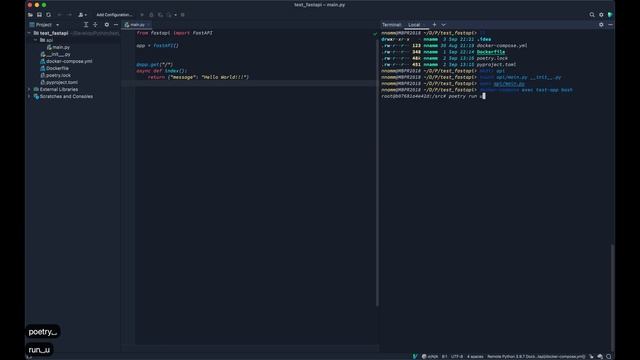Viewport: 640px width, 360px height.
Task: Click the 'async def index():' code line
Action: pyautogui.click(x=162, y=71)
